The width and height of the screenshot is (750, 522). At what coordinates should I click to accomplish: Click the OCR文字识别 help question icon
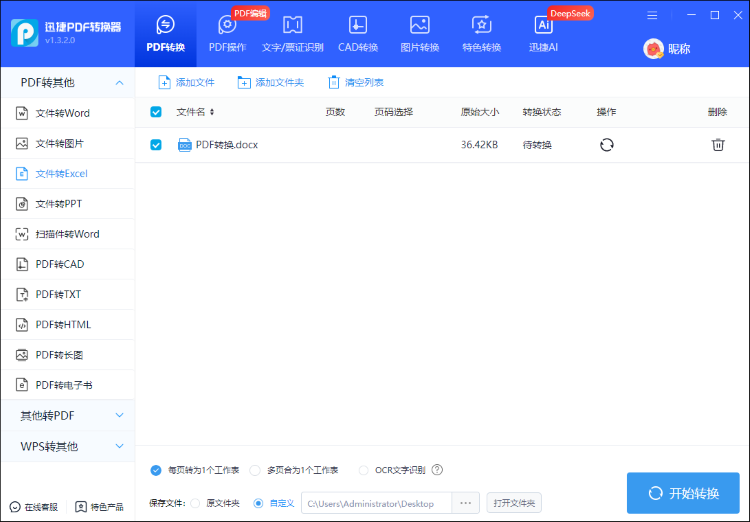pos(437,470)
